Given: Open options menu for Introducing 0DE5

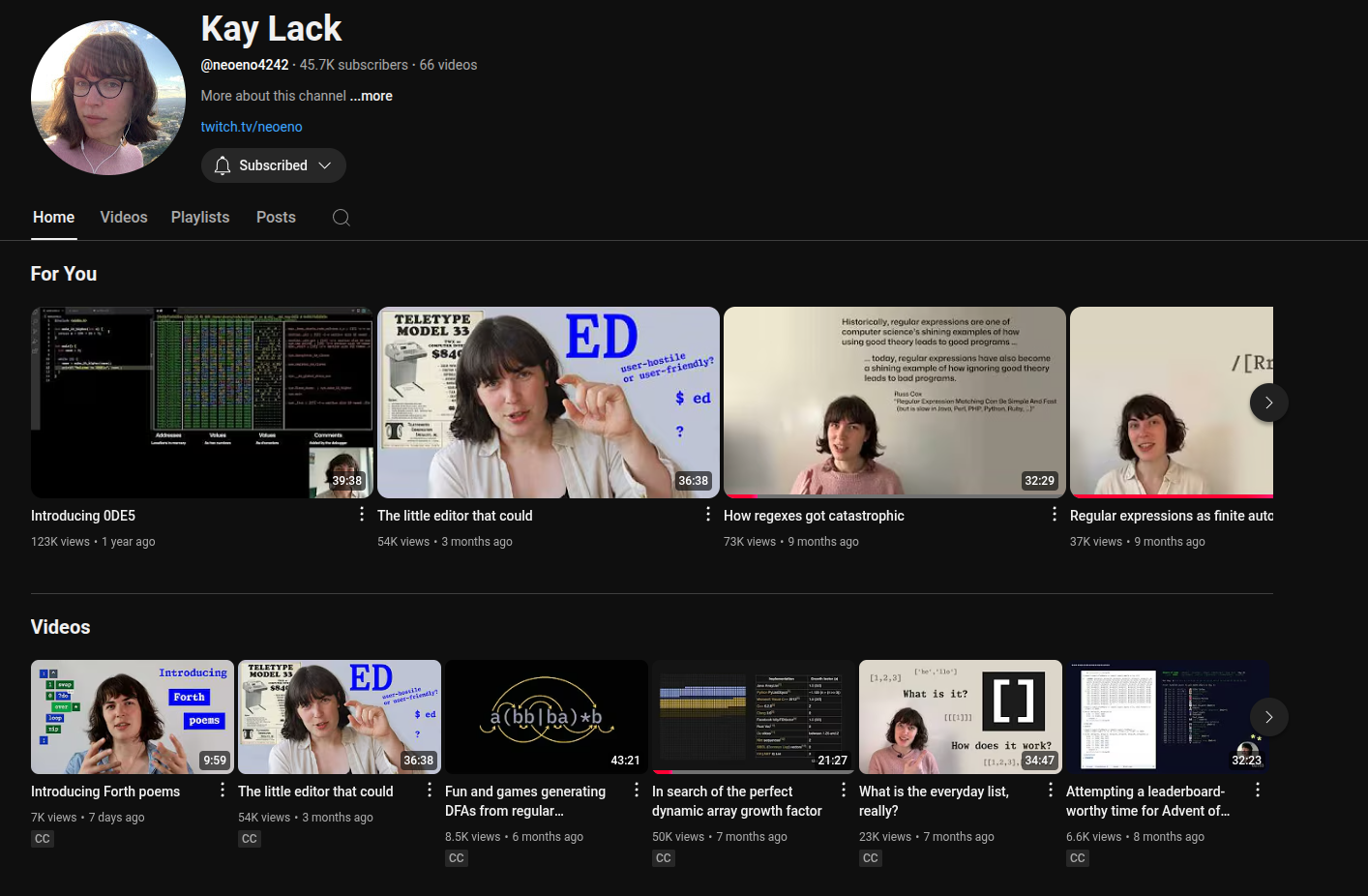Looking at the screenshot, I should [x=362, y=514].
